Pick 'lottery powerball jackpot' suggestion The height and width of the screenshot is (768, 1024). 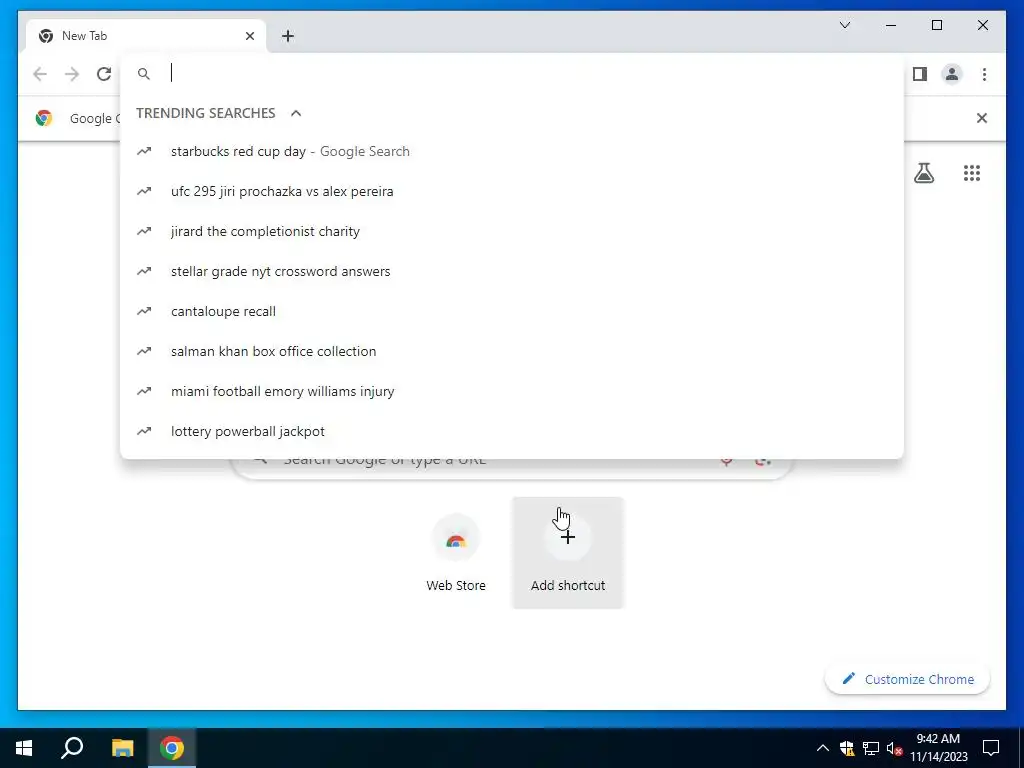(512, 431)
